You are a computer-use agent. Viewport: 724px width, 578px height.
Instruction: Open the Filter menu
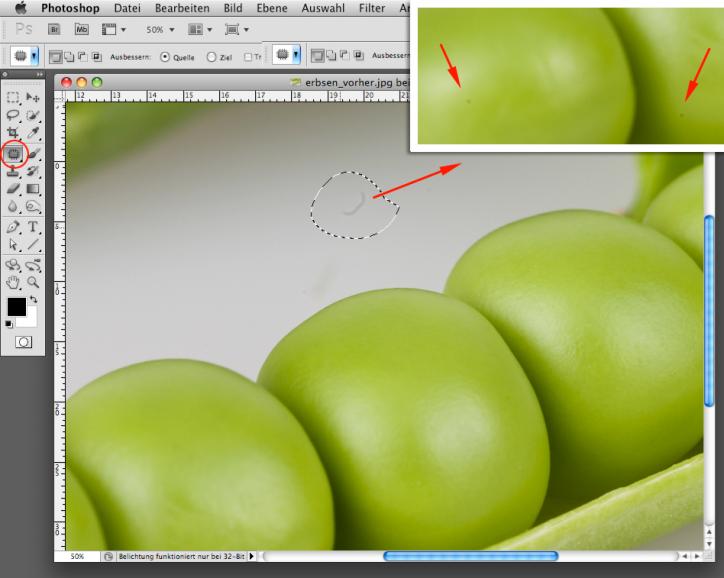pyautogui.click(x=372, y=8)
